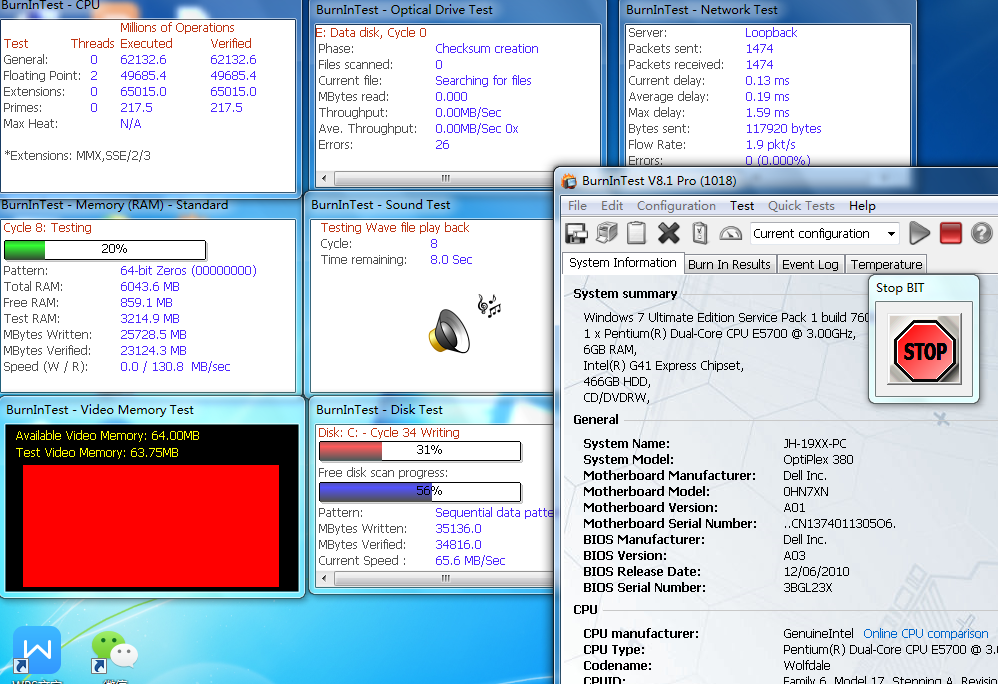
Task: Click '8.0 Sec' time remaining value
Action: pyautogui.click(x=451, y=260)
